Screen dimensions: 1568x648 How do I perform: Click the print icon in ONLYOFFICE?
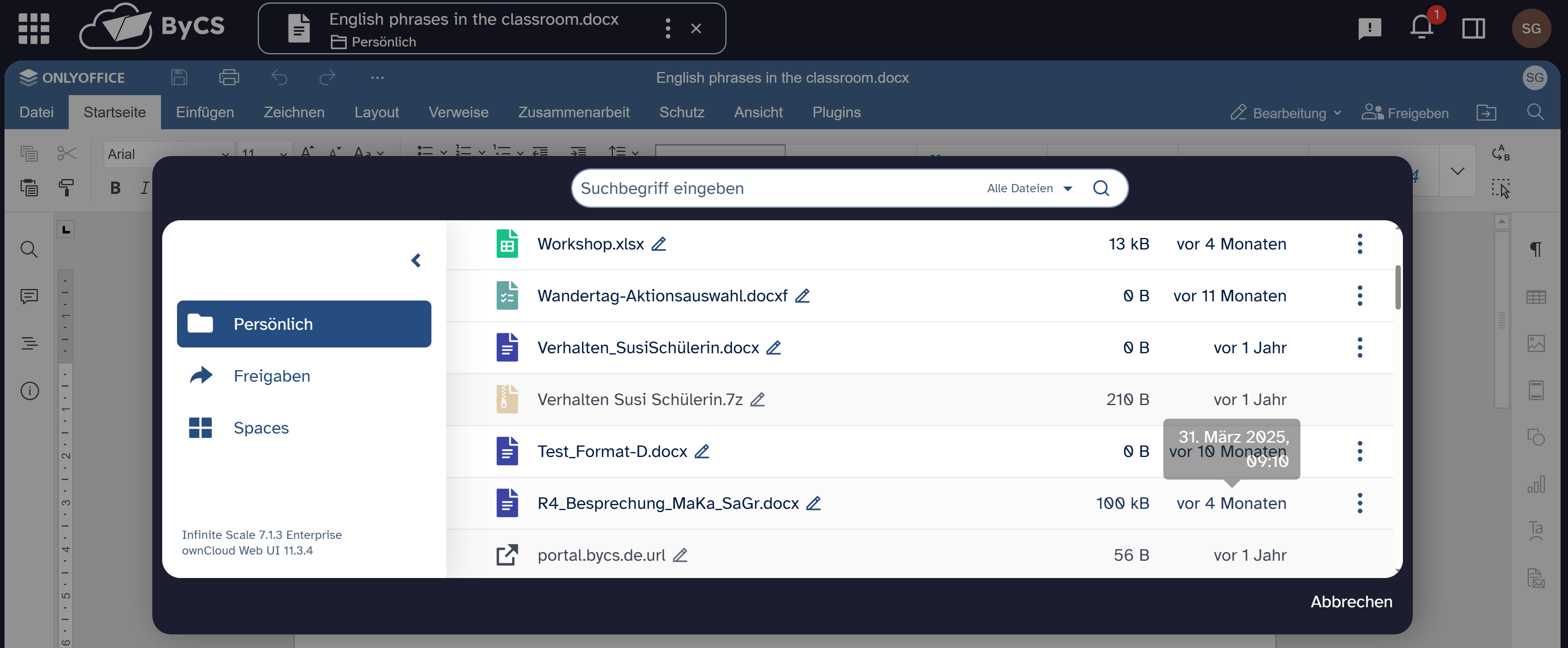(x=229, y=77)
